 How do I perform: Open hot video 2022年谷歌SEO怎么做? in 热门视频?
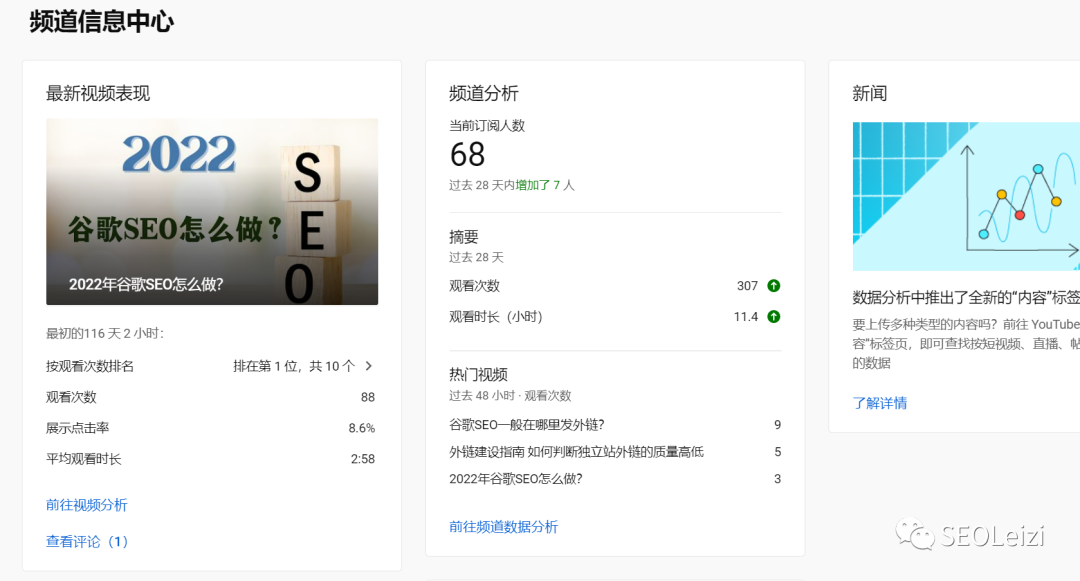click(516, 479)
